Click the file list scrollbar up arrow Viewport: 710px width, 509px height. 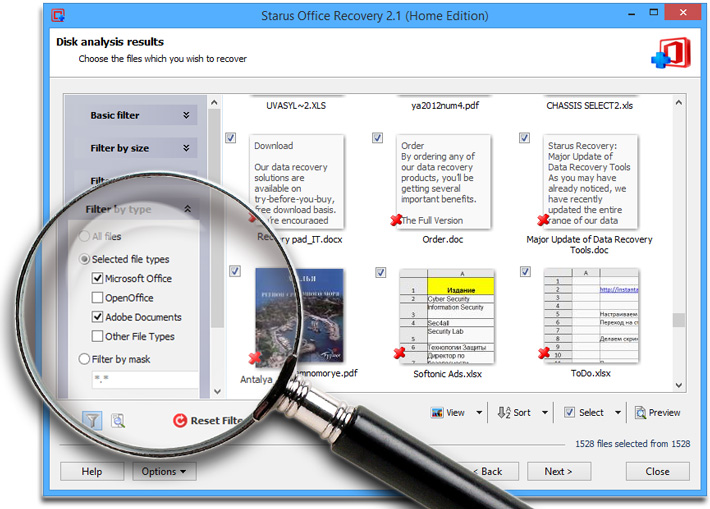(678, 102)
